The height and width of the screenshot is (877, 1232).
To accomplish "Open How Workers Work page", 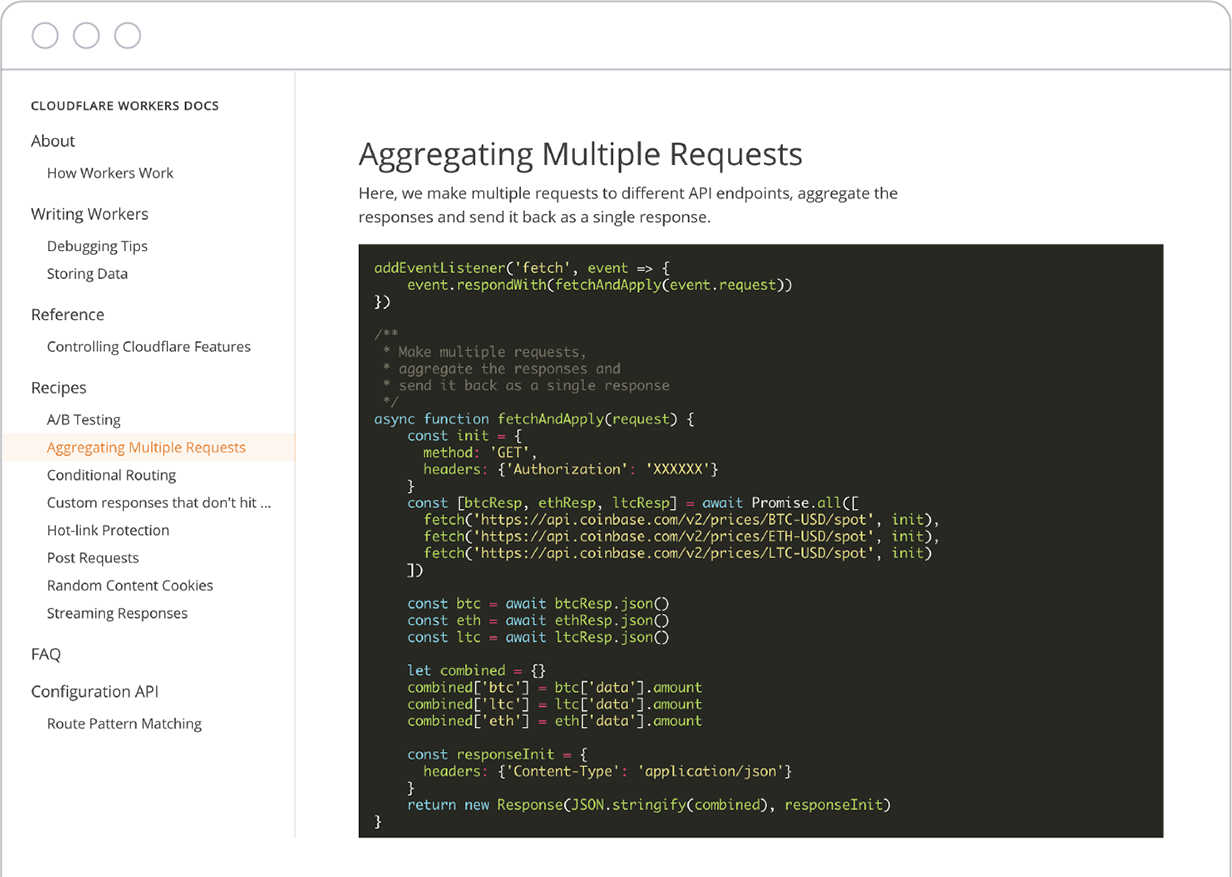I will 110,173.
